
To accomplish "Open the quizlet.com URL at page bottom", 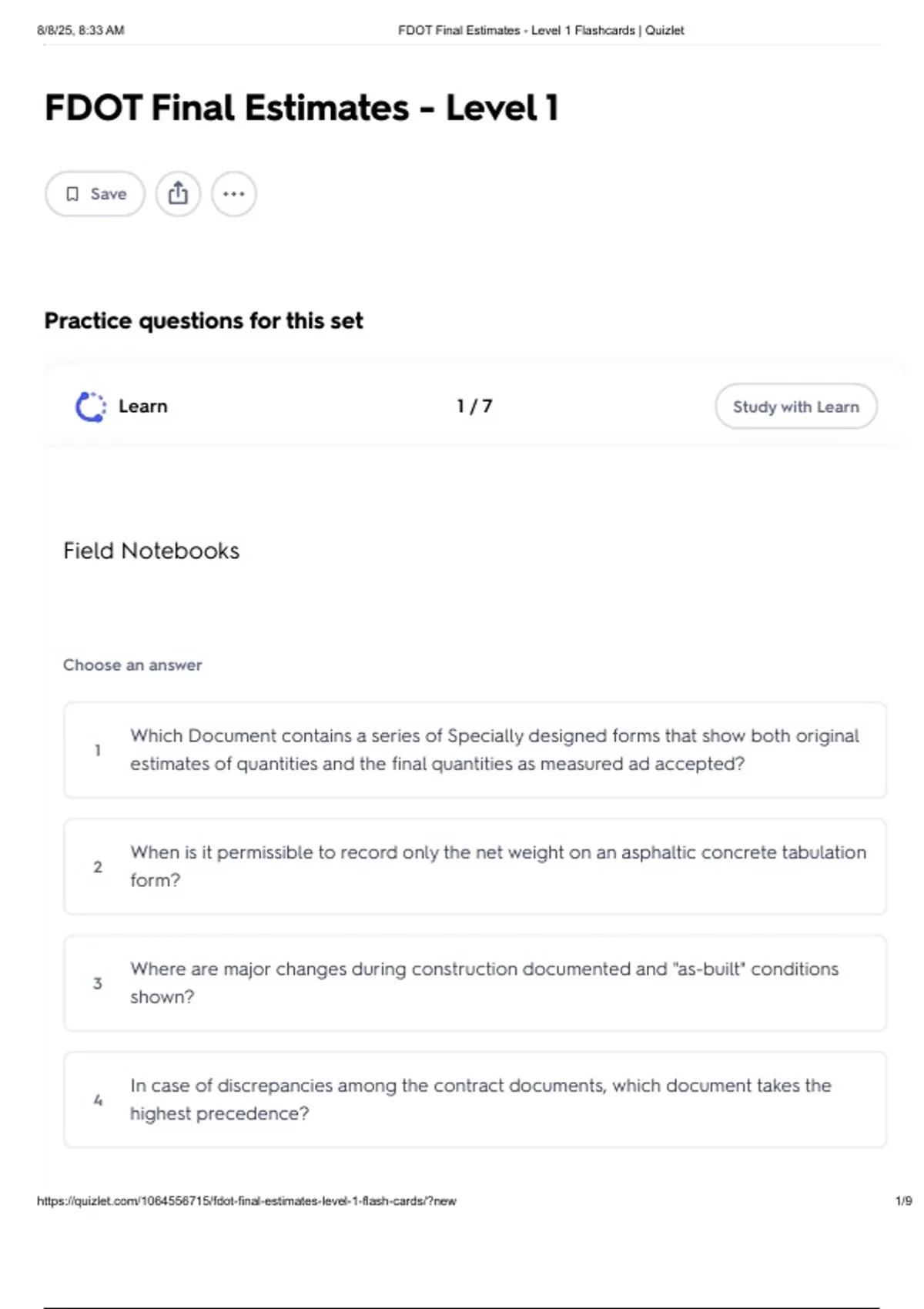I will (246, 1201).
